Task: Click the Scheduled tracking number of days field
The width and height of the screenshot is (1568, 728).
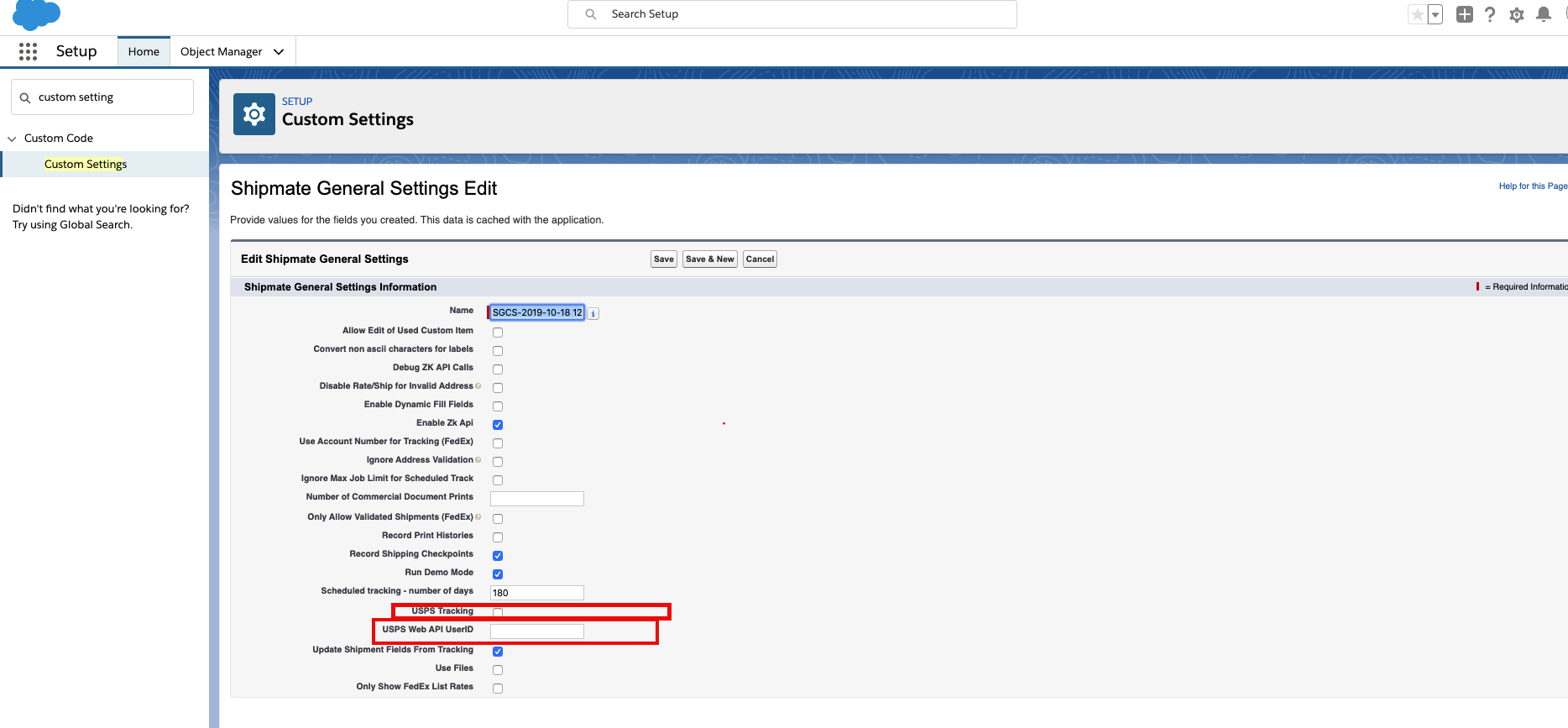Action: click(537, 593)
